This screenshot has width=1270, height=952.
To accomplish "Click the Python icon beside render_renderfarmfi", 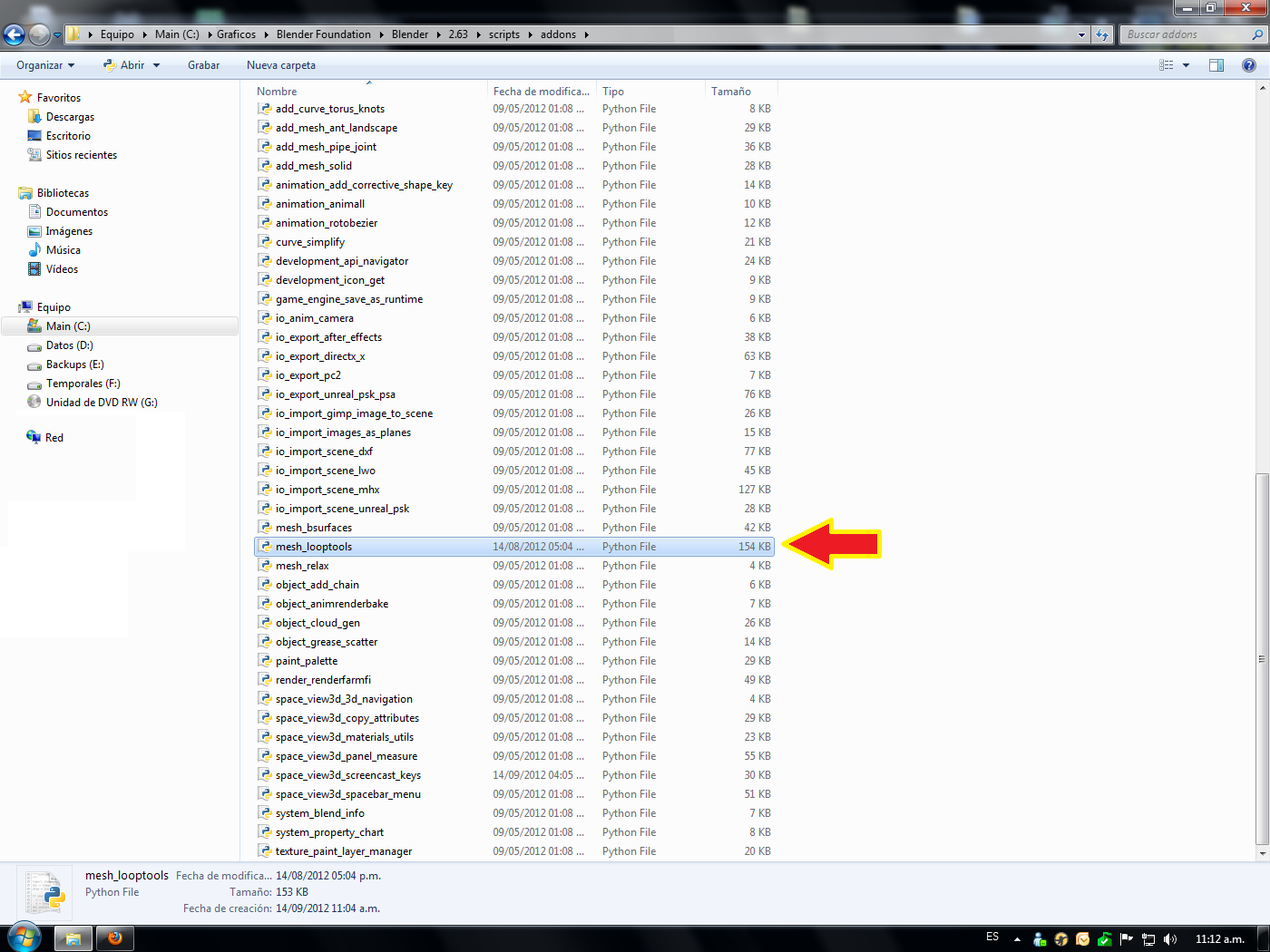I will 265,680.
